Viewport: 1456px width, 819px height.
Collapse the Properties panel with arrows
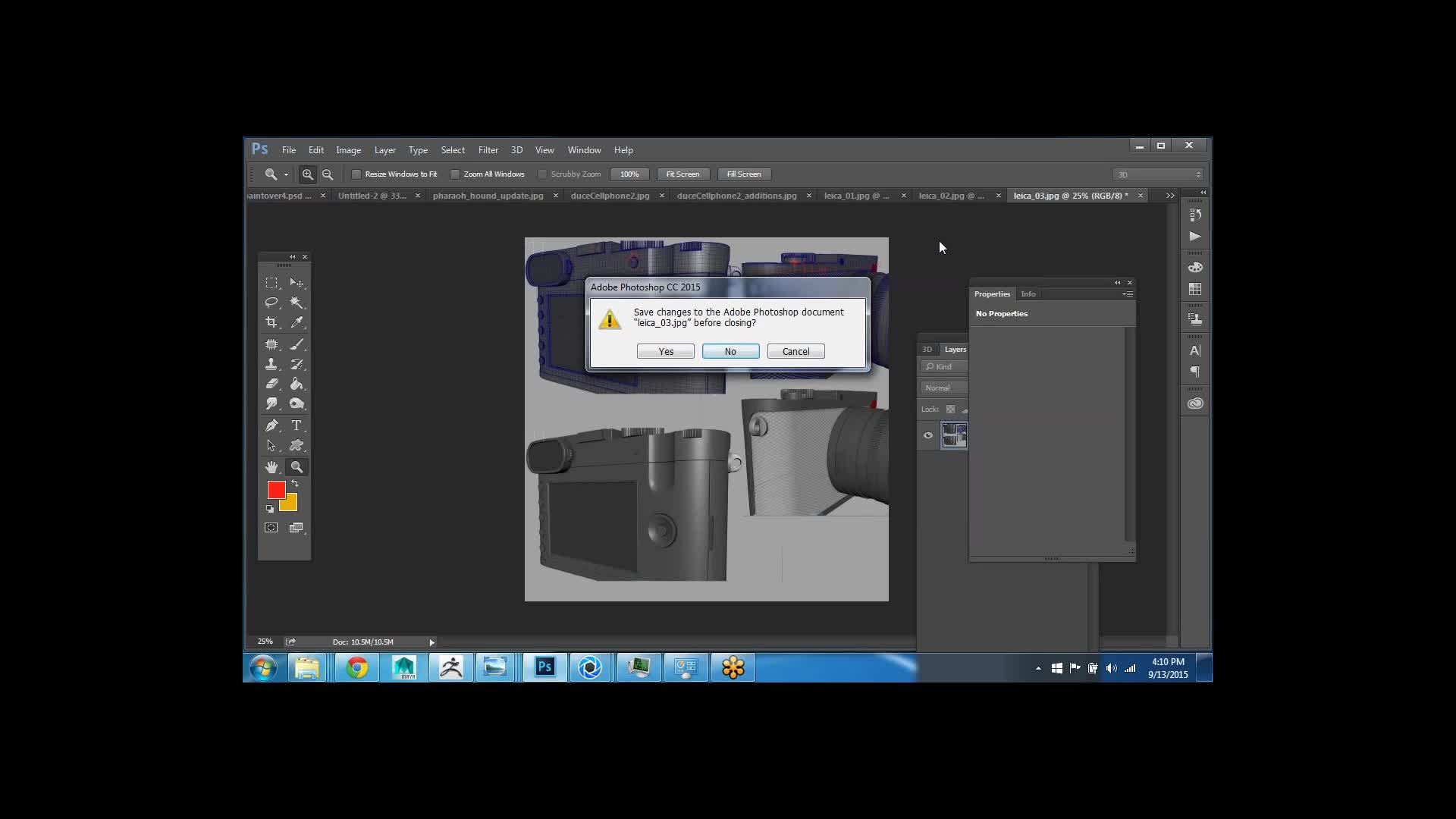[1117, 283]
